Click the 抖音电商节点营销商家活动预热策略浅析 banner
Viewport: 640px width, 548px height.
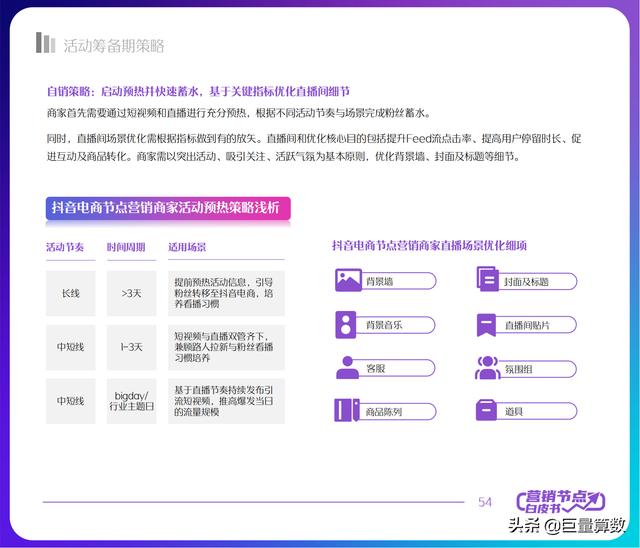(x=168, y=208)
